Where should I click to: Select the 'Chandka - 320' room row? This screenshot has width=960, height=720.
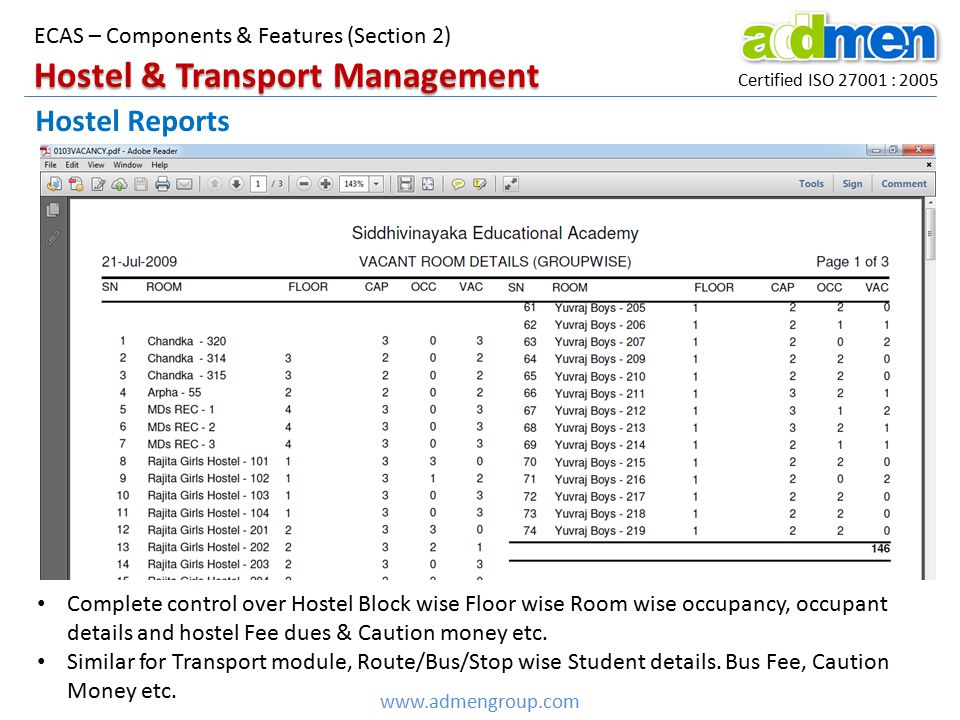[x=302, y=341]
